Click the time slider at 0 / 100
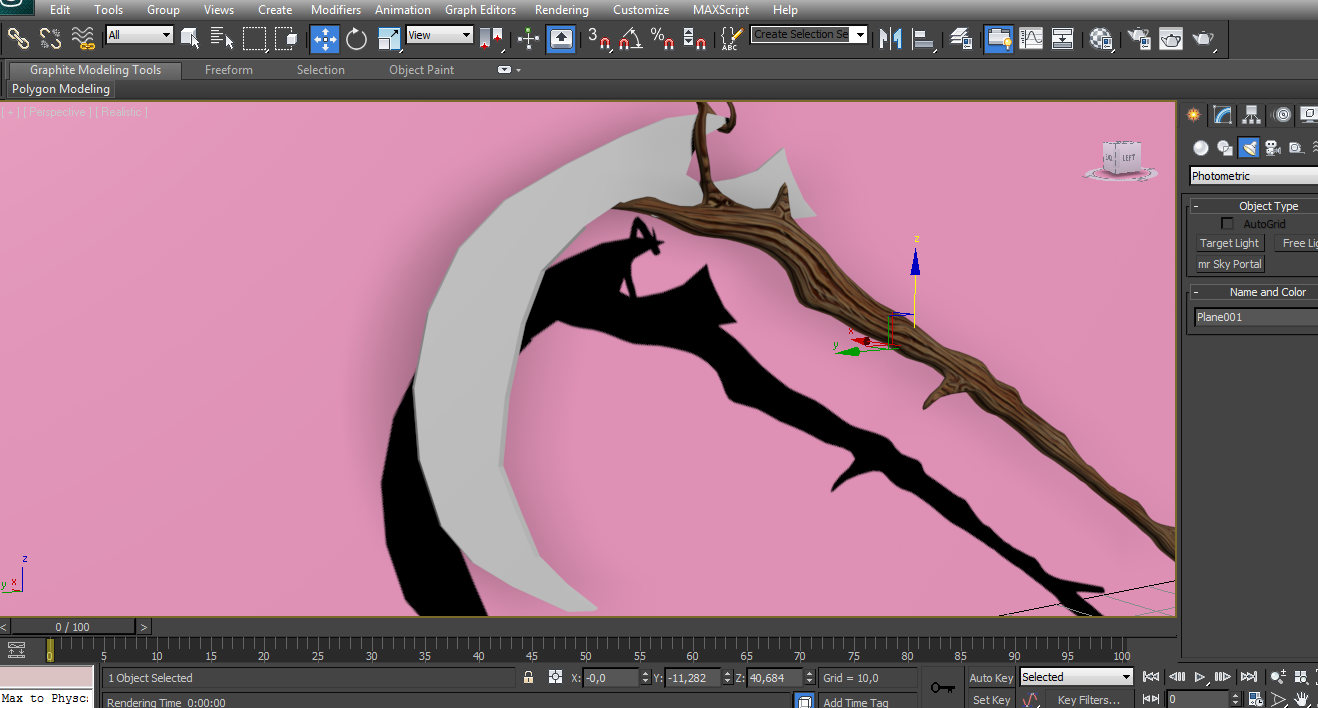Image resolution: width=1318 pixels, height=708 pixels. (72, 627)
